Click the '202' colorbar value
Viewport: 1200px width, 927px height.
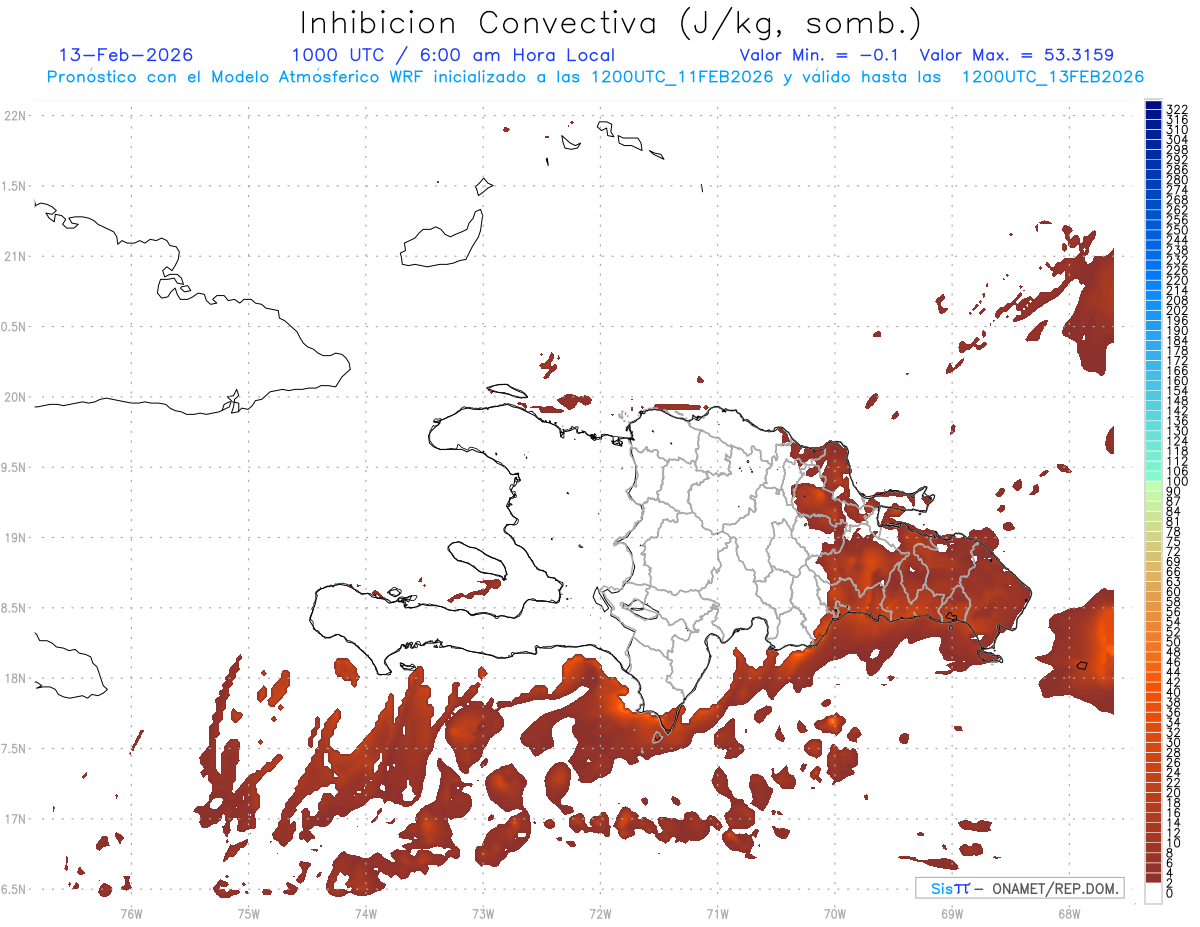(1176, 310)
